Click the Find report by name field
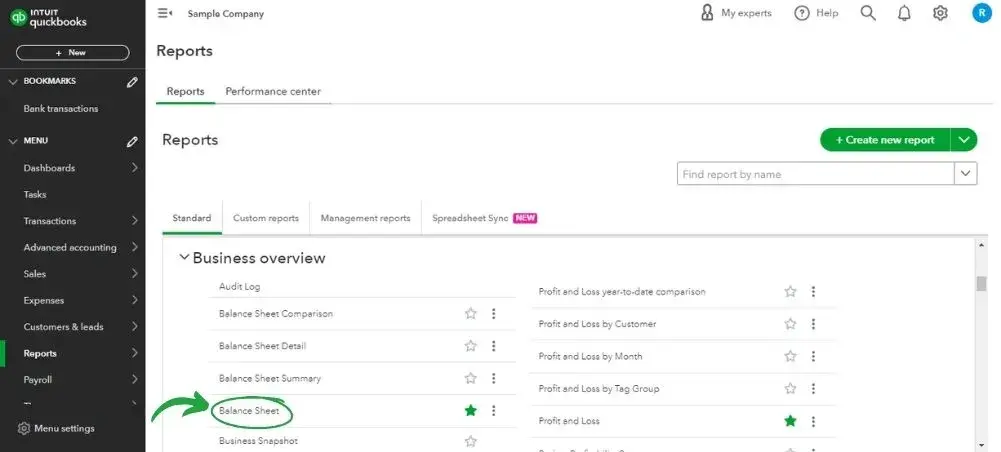The image size is (1001, 452). click(x=815, y=174)
